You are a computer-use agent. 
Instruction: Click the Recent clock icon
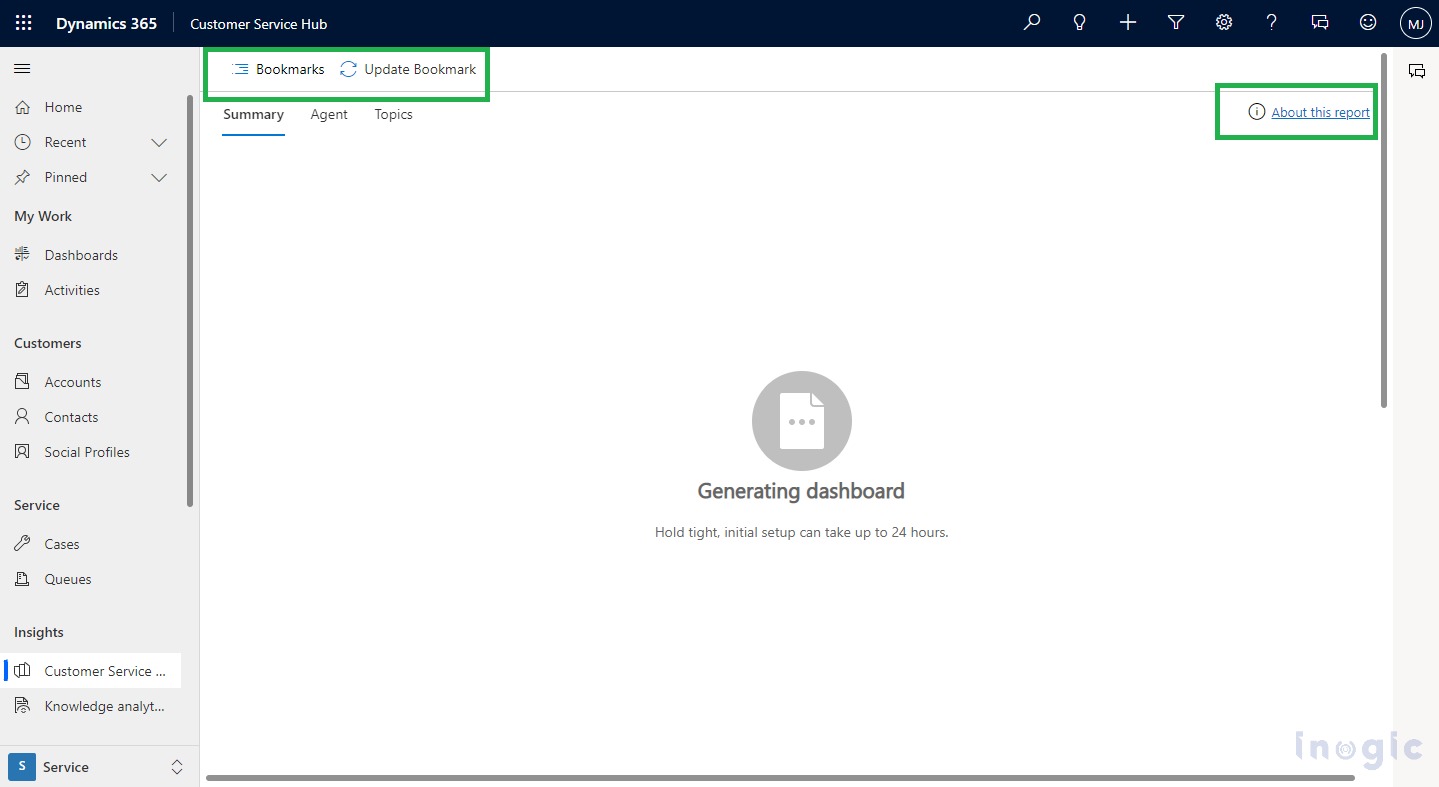22,142
